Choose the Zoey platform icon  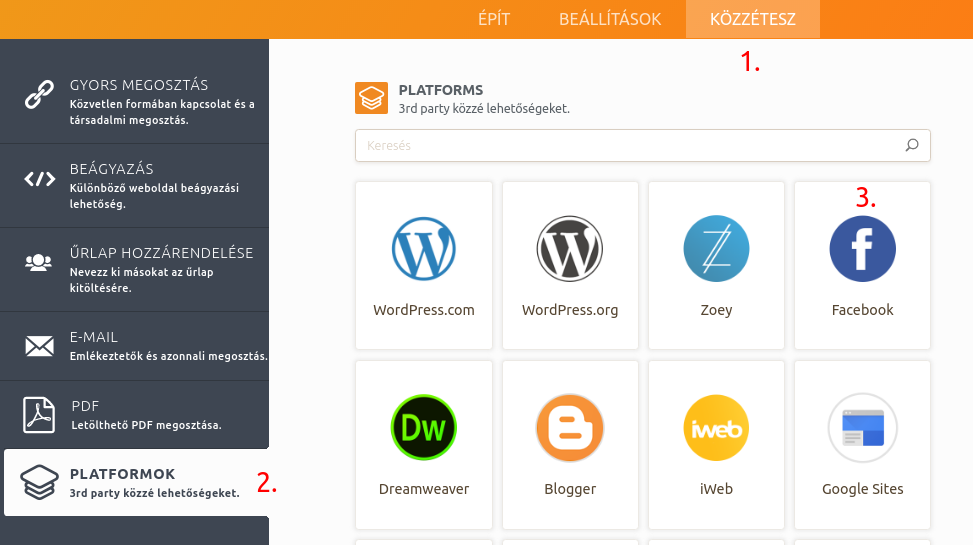[x=716, y=249]
